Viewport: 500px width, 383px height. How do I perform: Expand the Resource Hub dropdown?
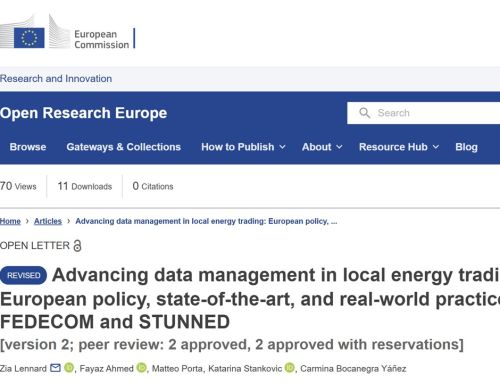[399, 147]
